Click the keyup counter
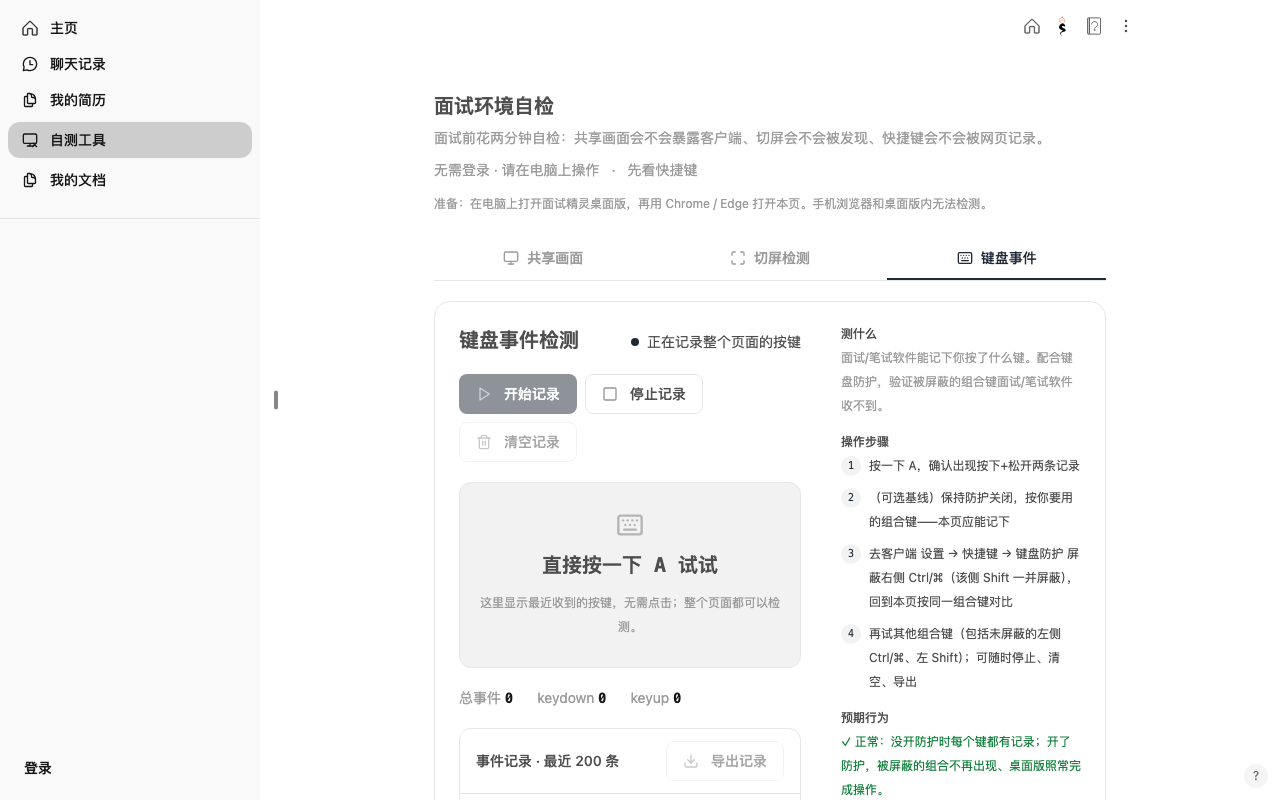Screen dimensions: 1280x800 pyautogui.click(x=656, y=698)
